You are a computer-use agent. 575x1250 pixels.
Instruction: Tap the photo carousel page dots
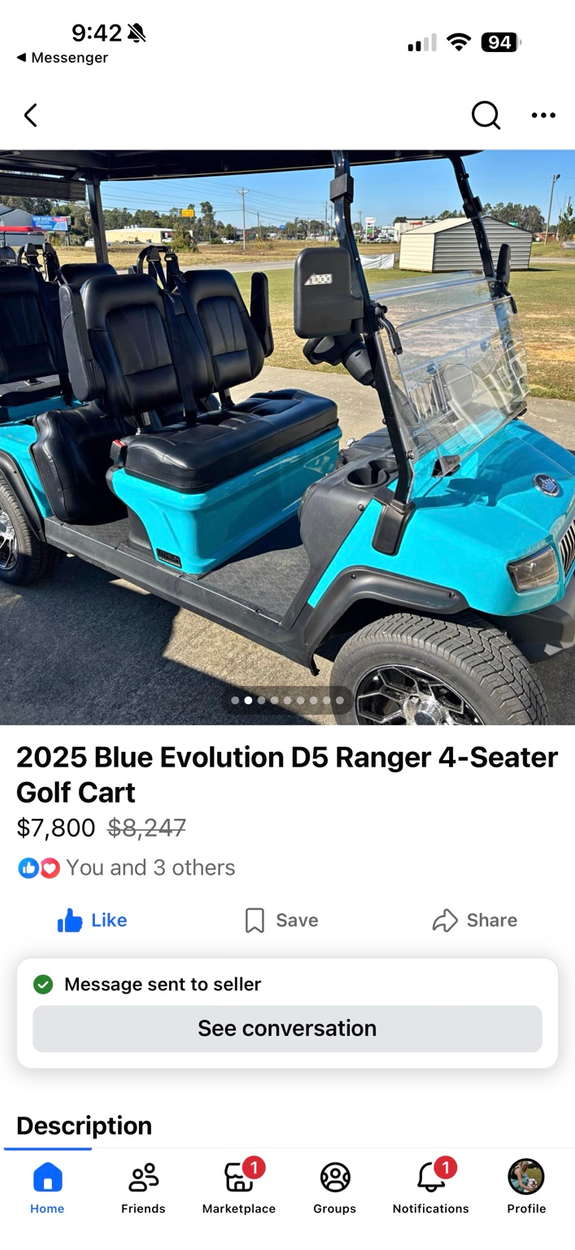pos(287,700)
